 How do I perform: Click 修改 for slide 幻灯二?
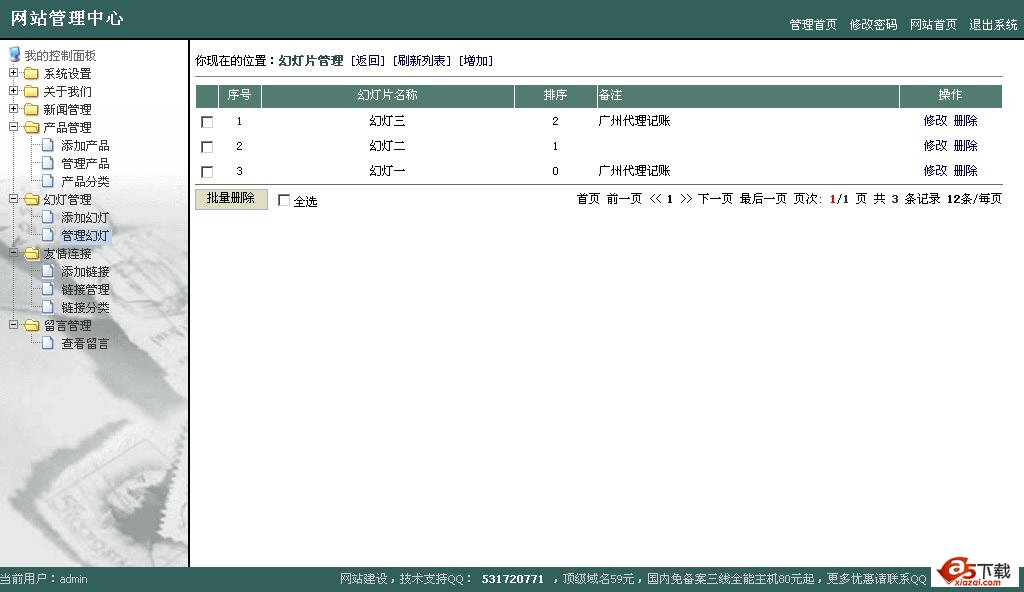click(935, 146)
